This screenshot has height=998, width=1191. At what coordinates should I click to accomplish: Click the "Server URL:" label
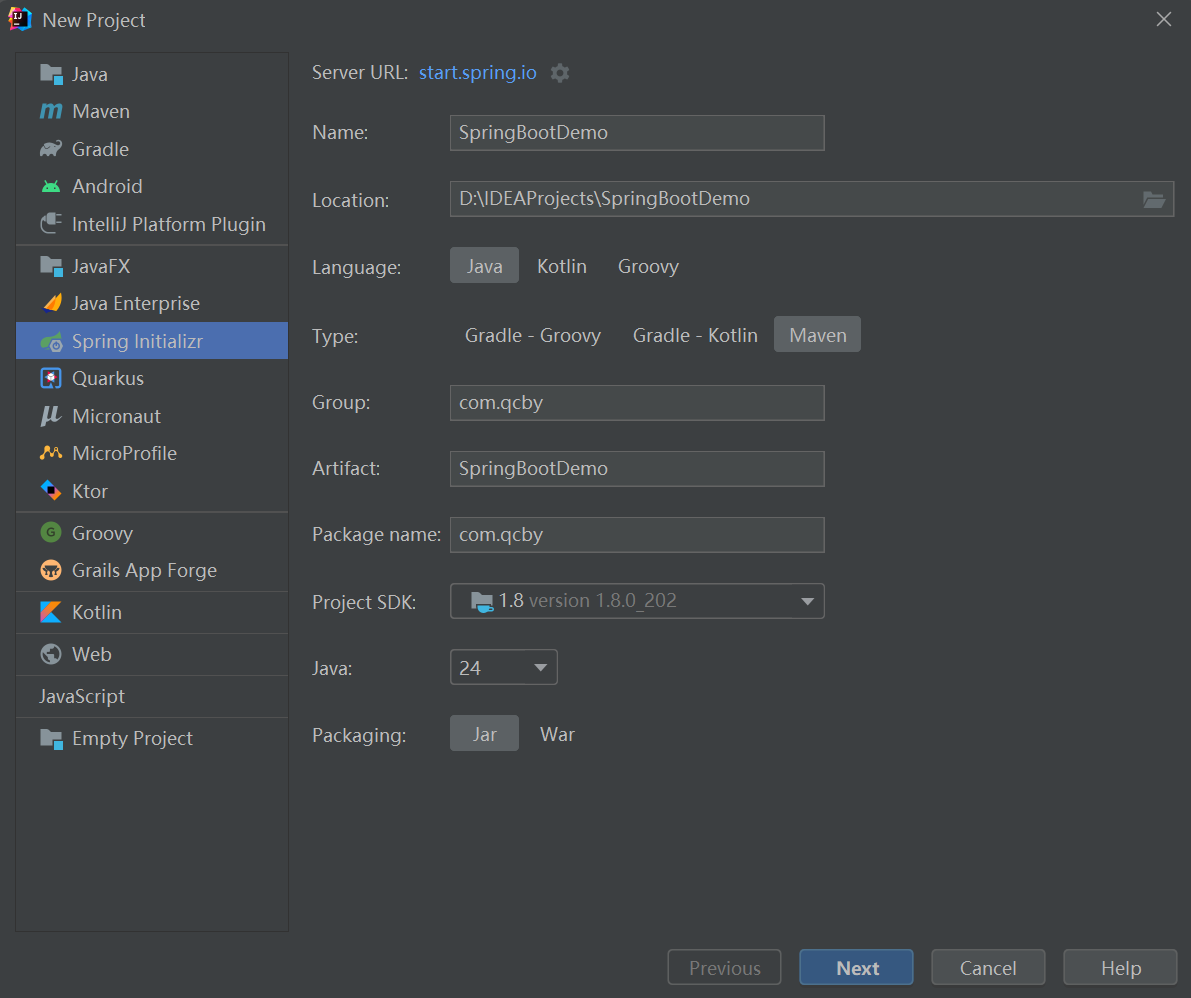[x=360, y=72]
